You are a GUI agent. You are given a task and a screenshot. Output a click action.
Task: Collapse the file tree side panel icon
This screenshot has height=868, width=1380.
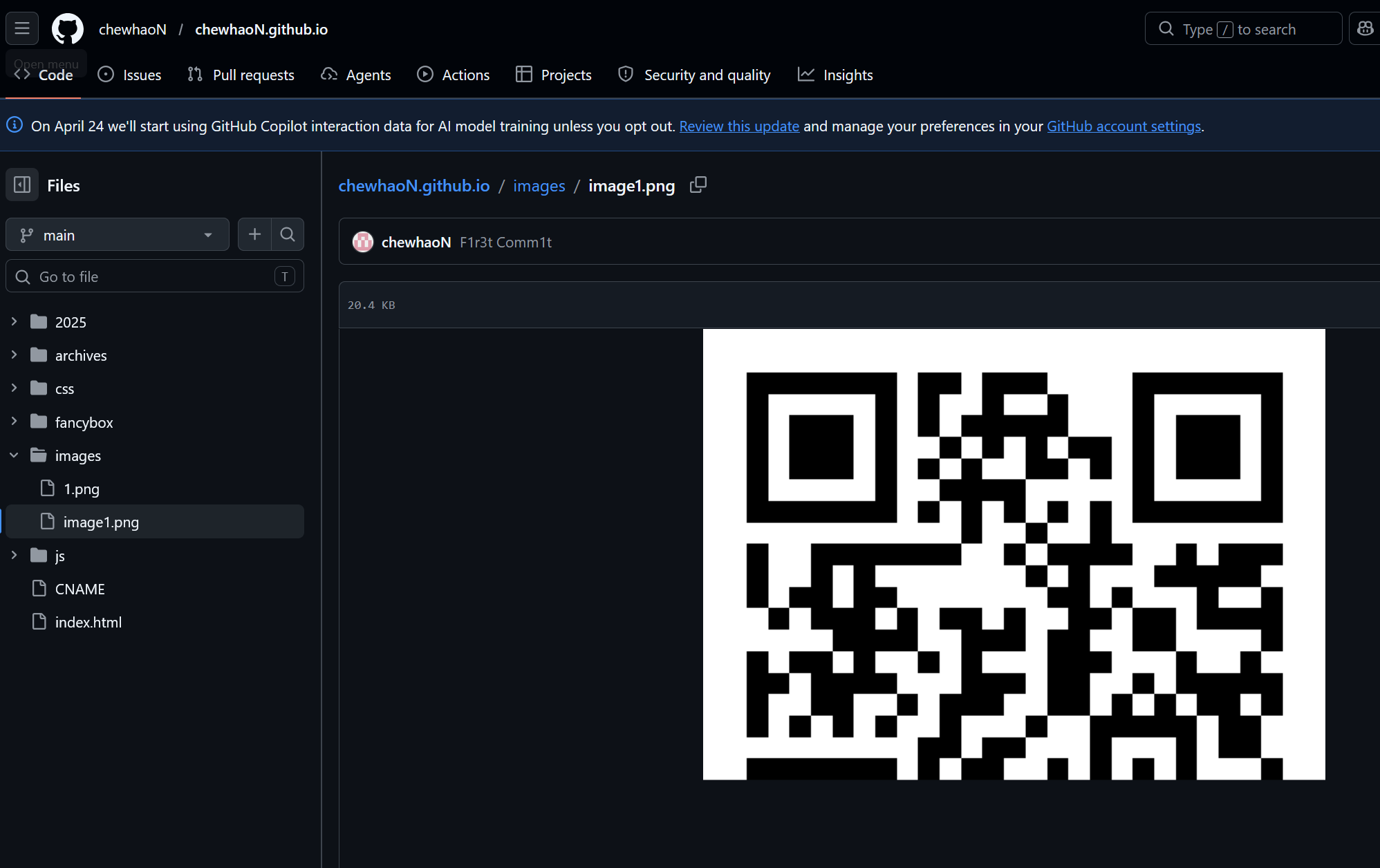coord(22,185)
